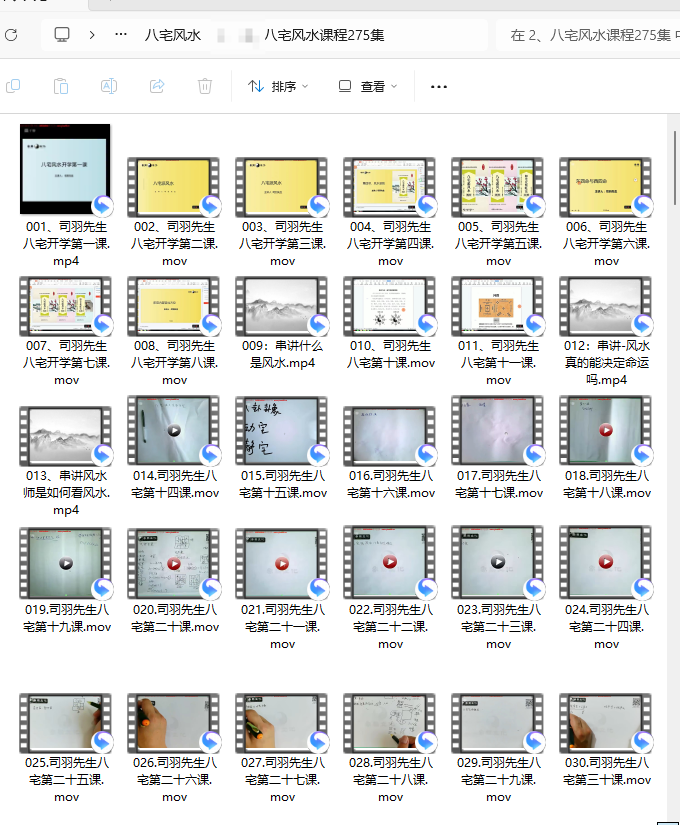680x825 pixels.
Task: Click the Copy toolbar icon
Action: click(x=13, y=86)
